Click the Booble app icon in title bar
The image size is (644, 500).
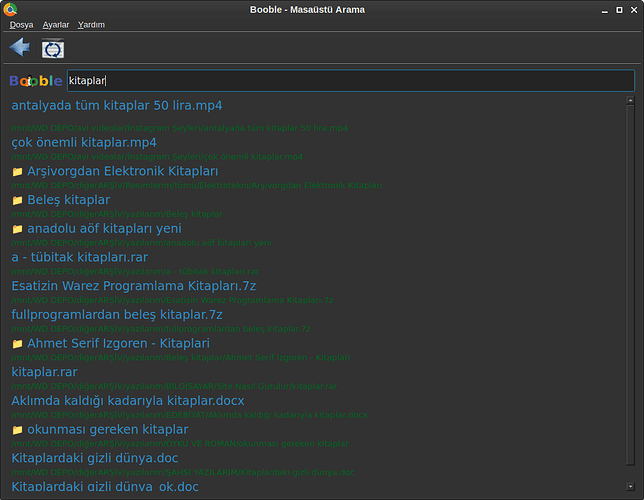tap(10, 9)
